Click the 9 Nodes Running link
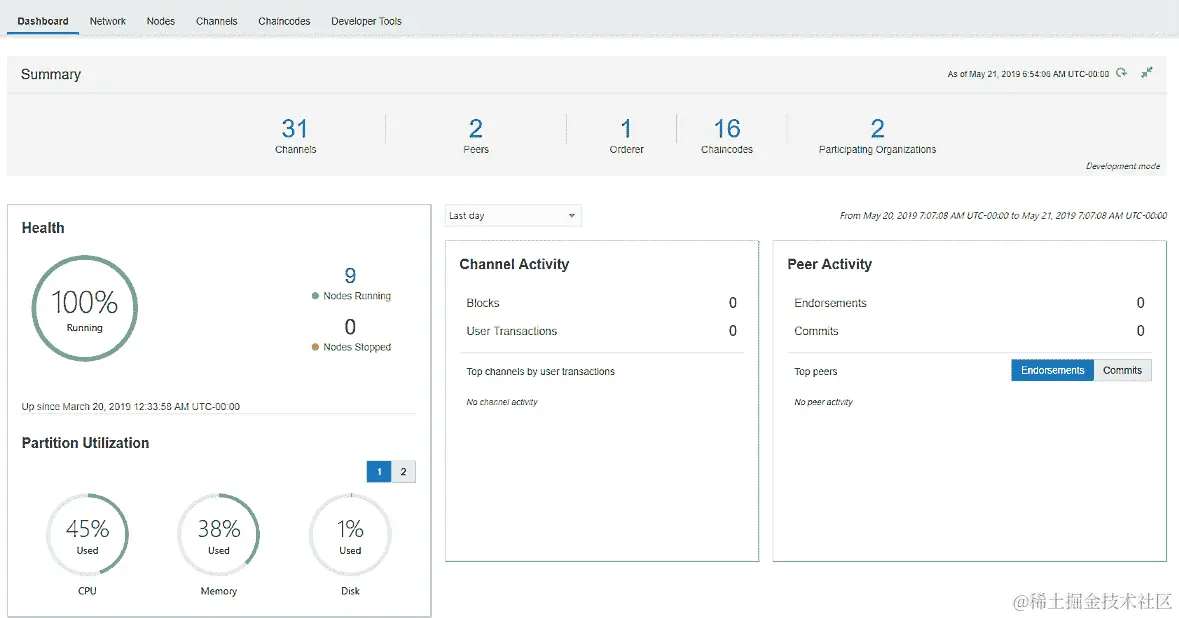This screenshot has width=1179, height=618. pos(350,276)
